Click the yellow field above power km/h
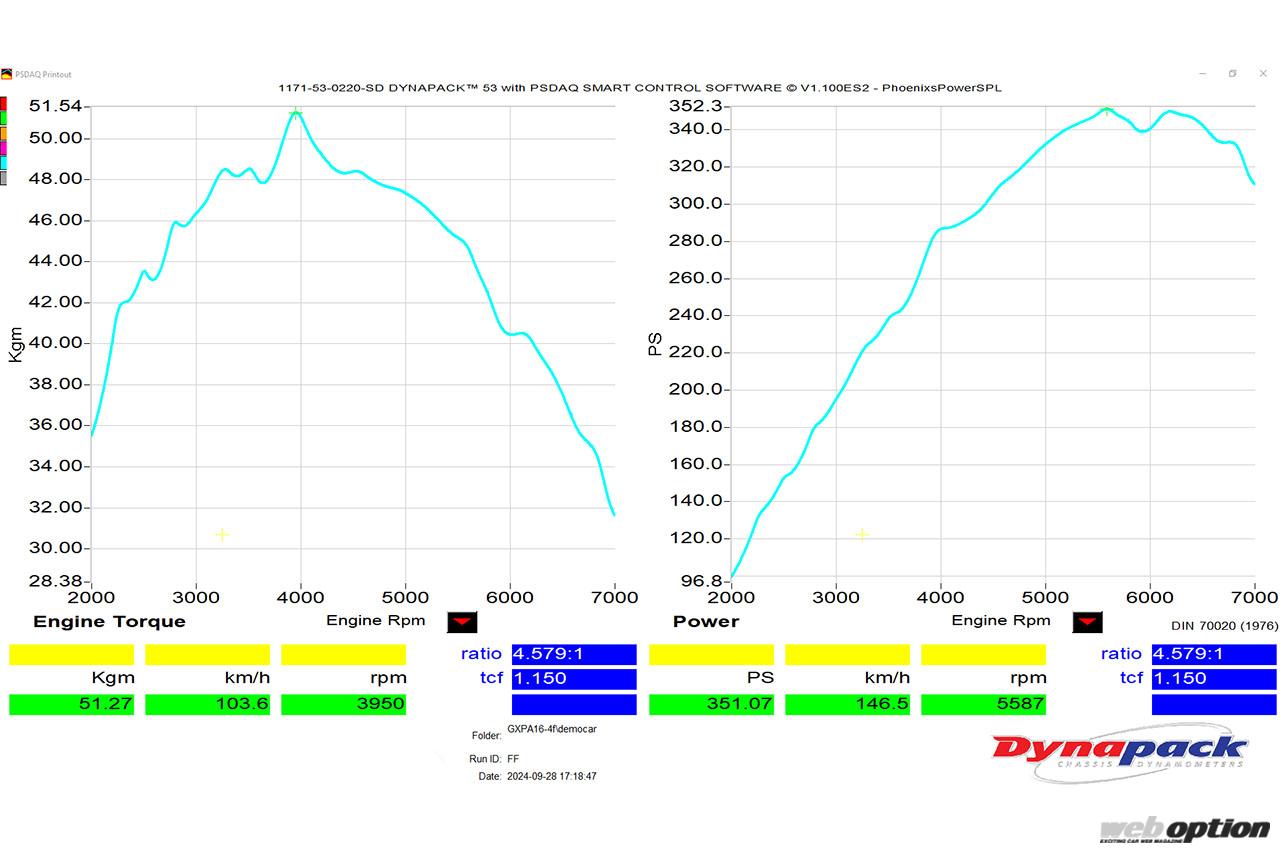 click(847, 654)
